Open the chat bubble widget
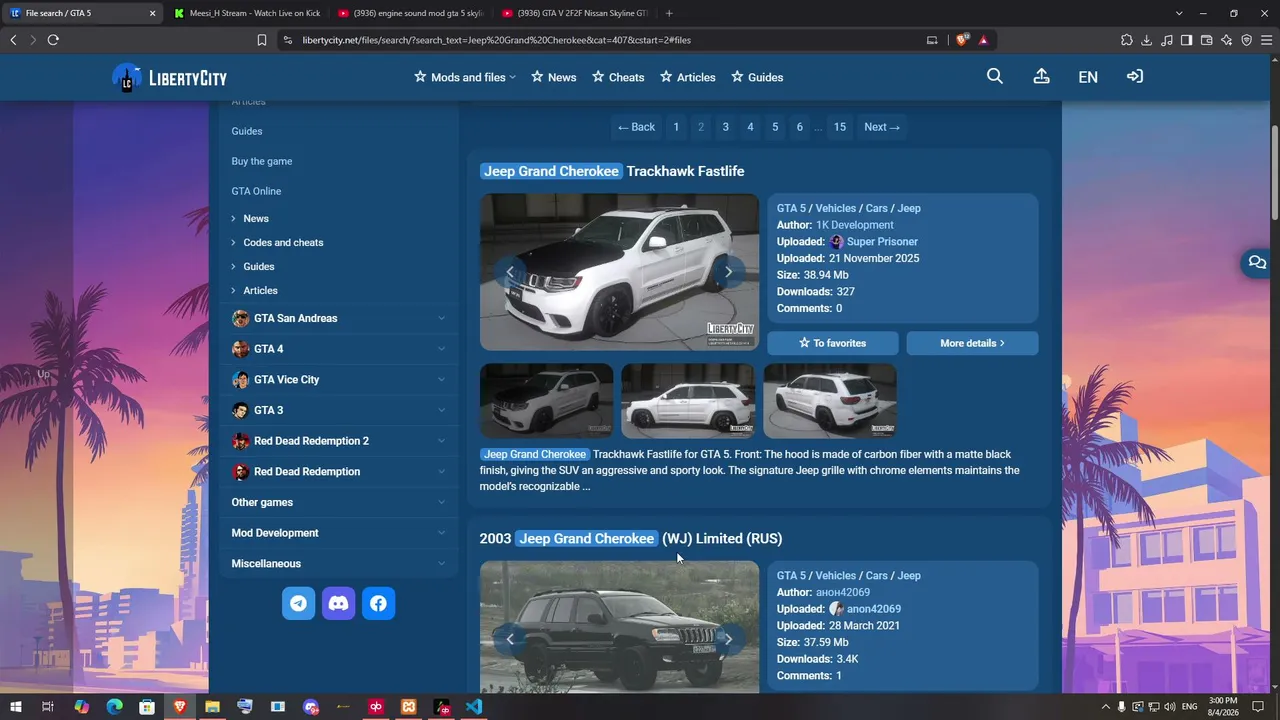The width and height of the screenshot is (1280, 720). point(1257,263)
